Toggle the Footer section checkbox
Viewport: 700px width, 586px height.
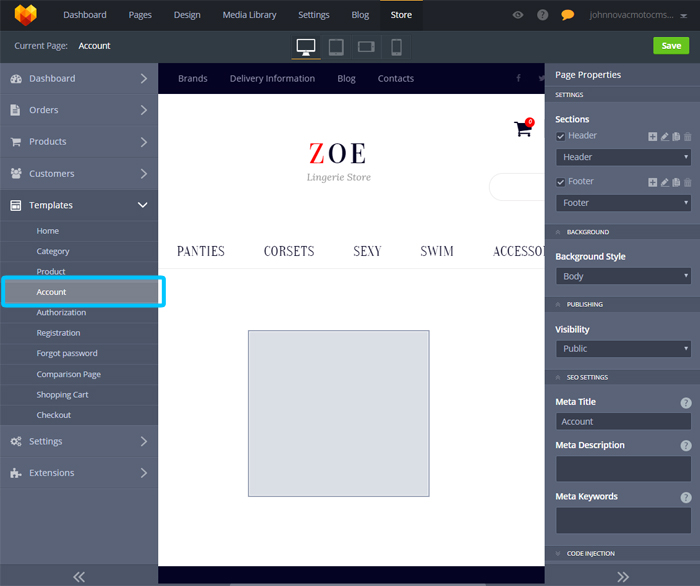(561, 182)
